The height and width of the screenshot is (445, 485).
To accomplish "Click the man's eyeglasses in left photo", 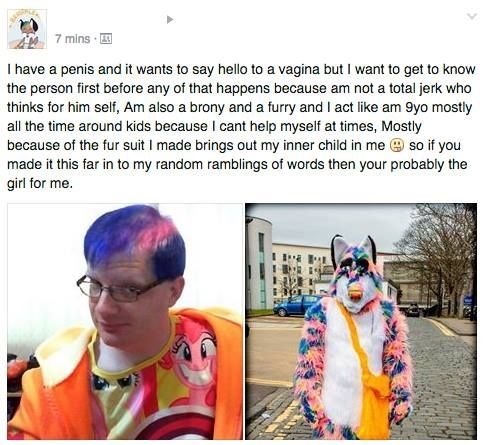I will [x=117, y=288].
